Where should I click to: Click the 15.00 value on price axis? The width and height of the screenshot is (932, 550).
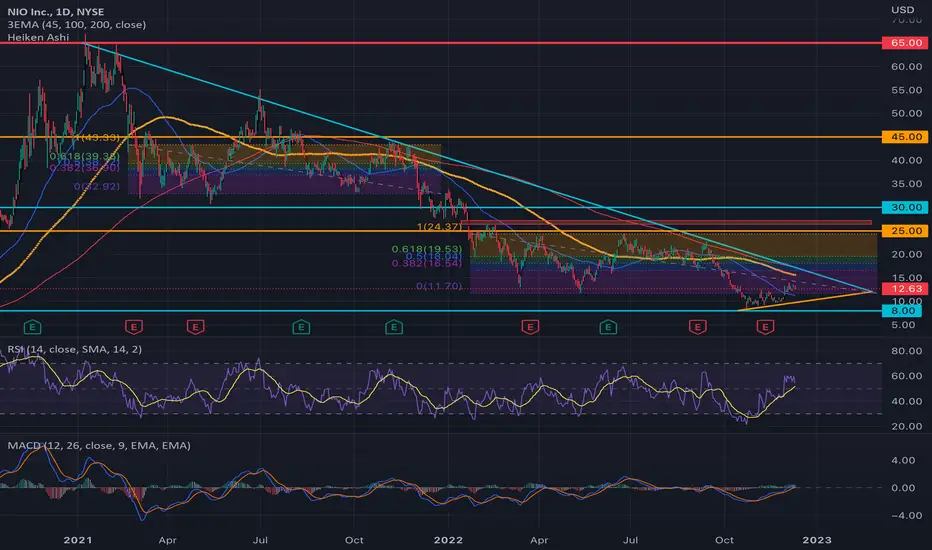pos(906,278)
